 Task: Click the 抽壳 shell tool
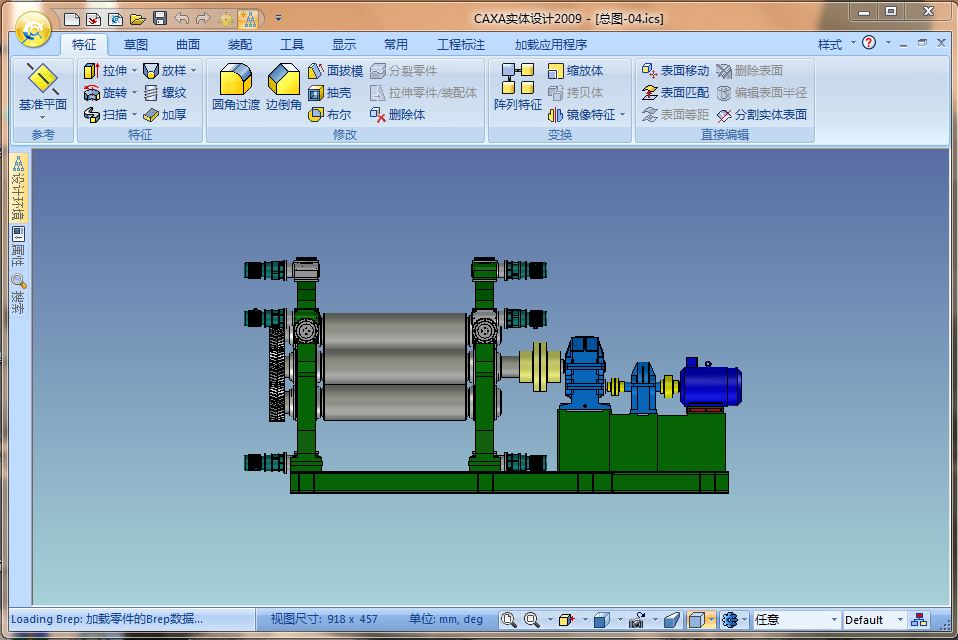tap(330, 93)
